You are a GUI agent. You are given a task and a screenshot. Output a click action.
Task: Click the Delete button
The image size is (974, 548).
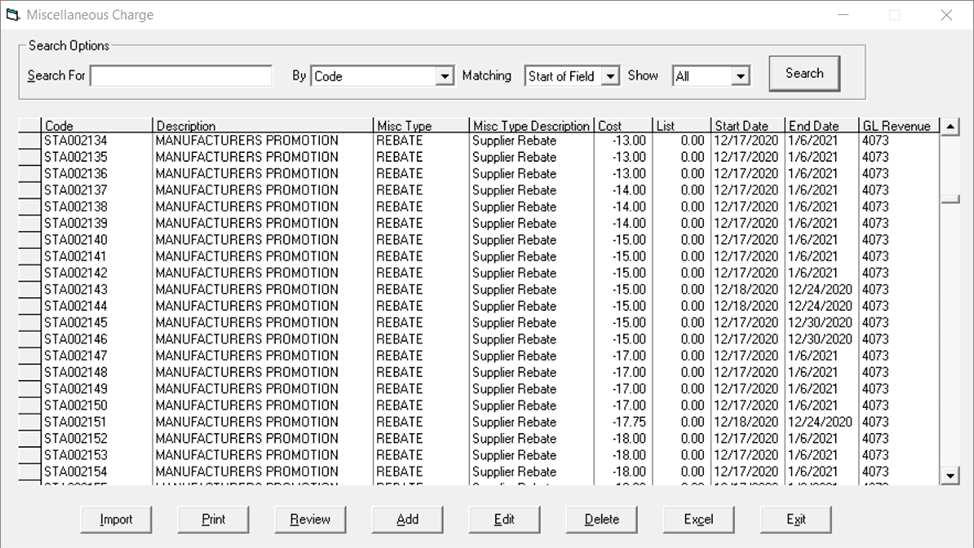pyautogui.click(x=601, y=520)
